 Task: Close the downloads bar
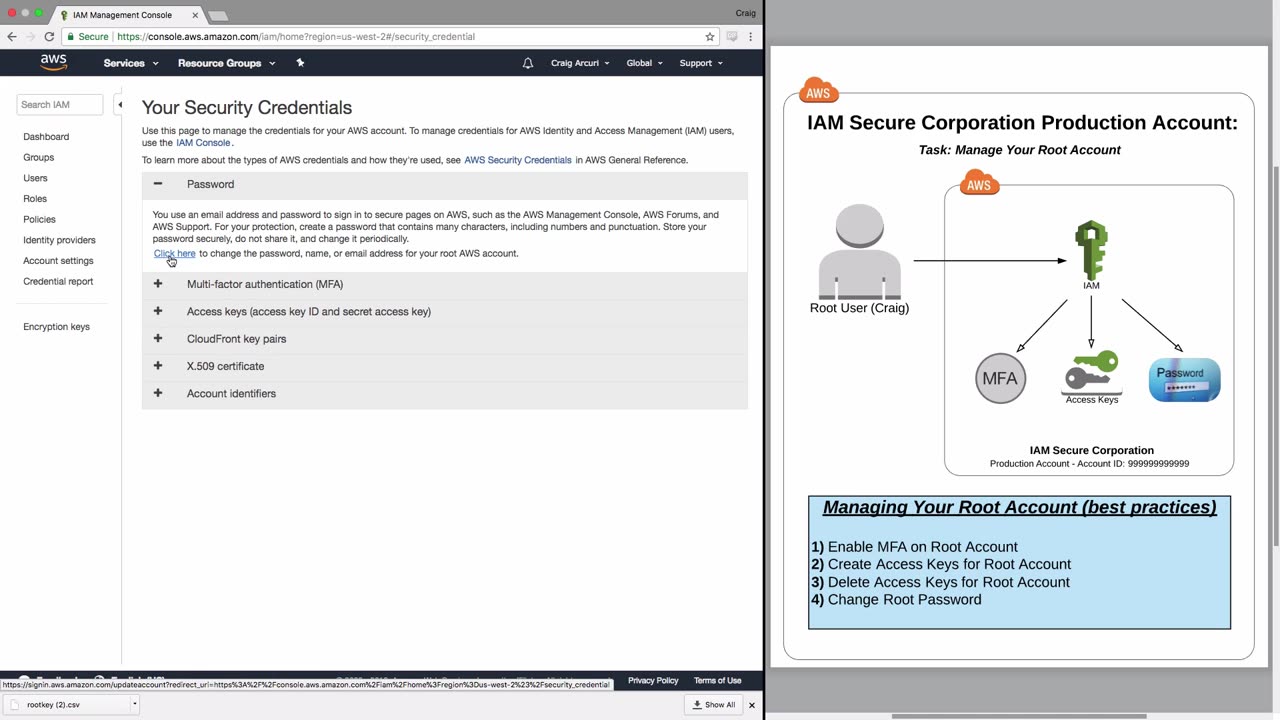(x=752, y=705)
